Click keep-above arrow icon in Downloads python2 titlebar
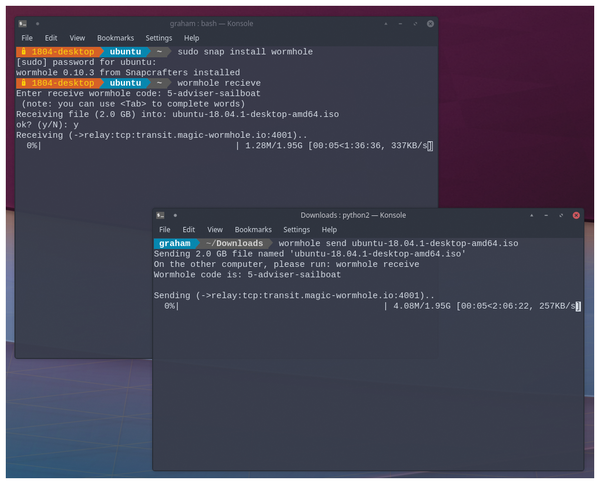Viewport: 600px width, 484px height. point(532,215)
